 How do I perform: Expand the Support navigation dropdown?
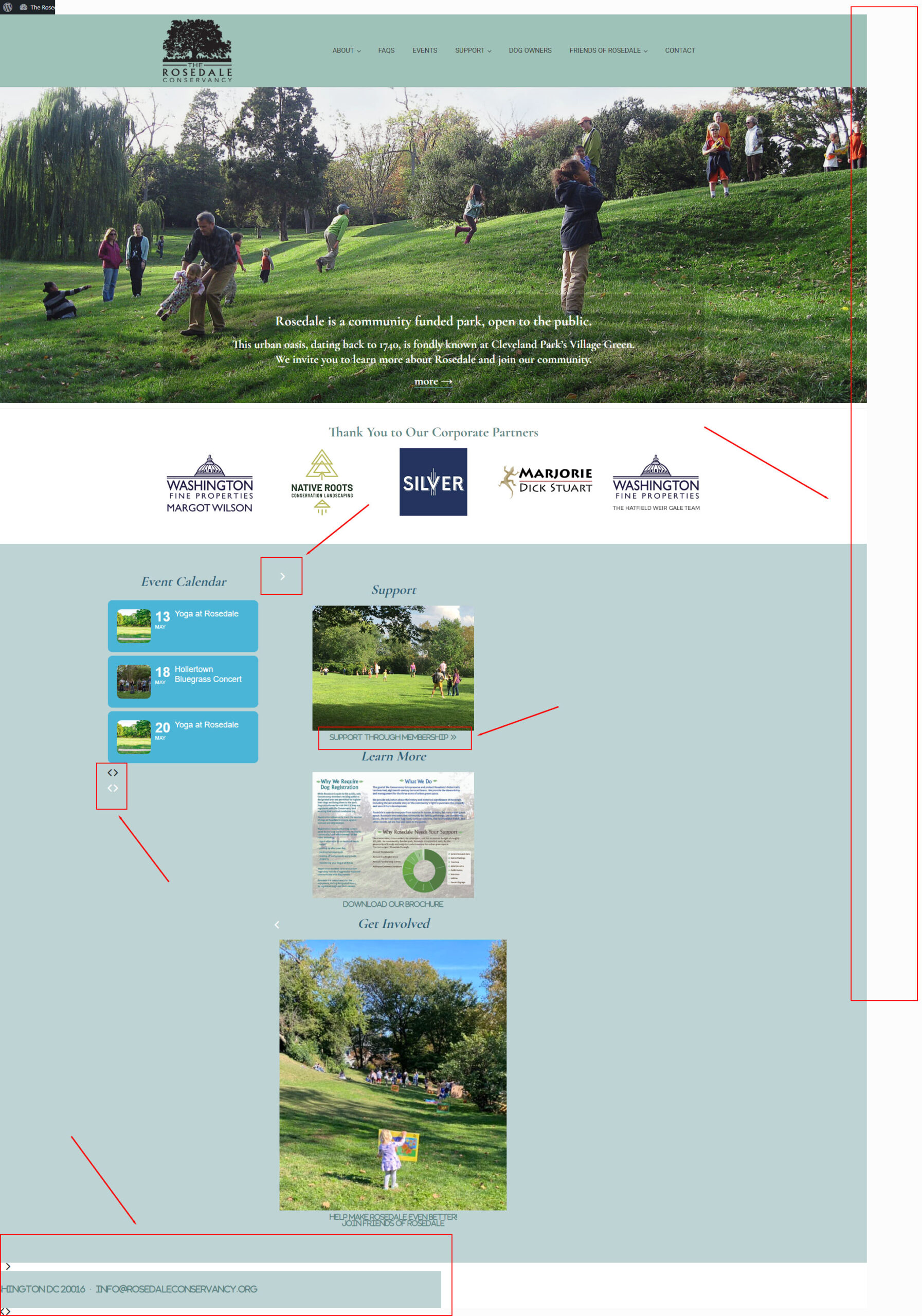[x=473, y=50]
